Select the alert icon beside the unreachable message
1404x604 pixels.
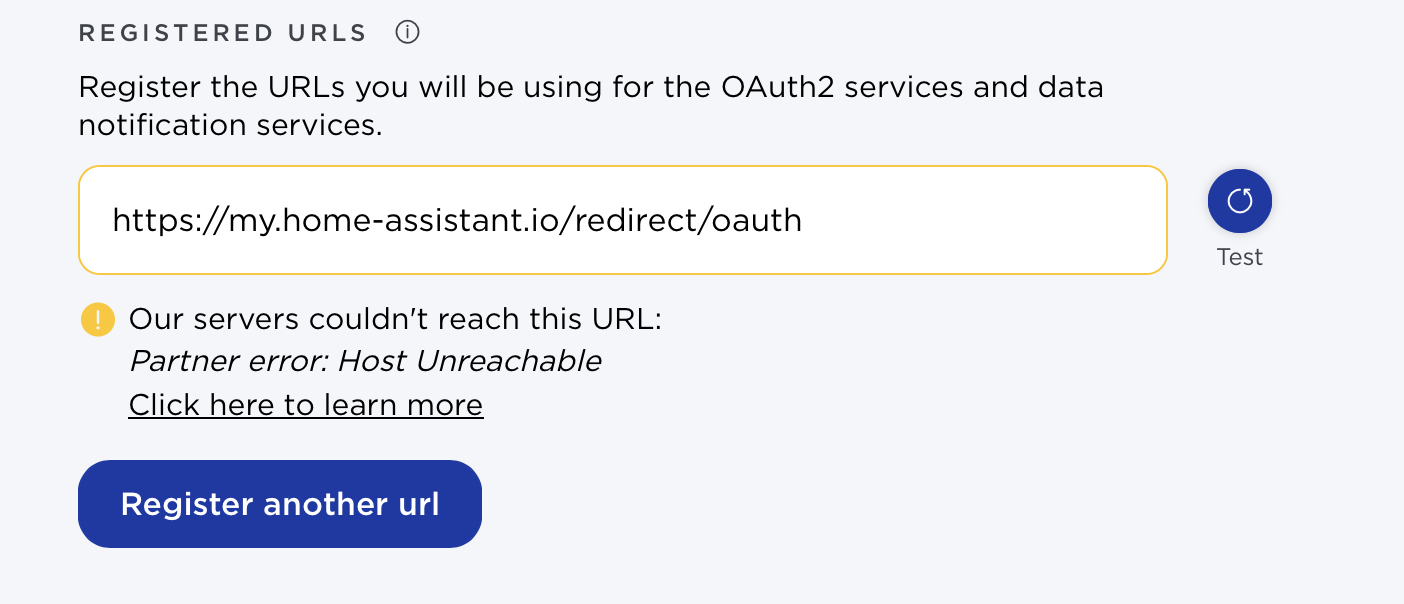click(x=97, y=320)
